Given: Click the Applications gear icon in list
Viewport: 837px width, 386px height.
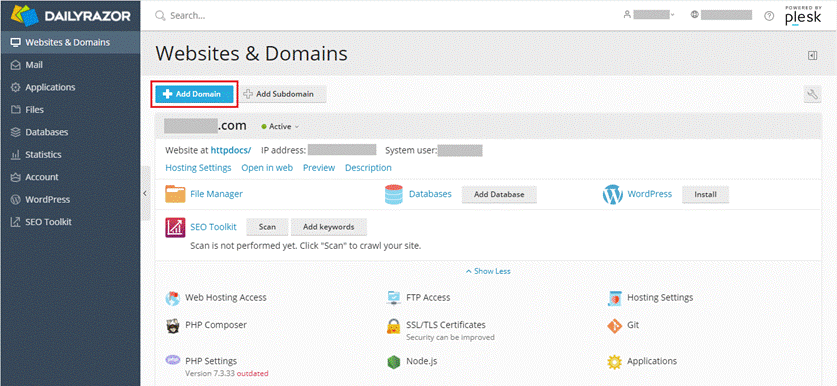Looking at the screenshot, I should point(614,362).
